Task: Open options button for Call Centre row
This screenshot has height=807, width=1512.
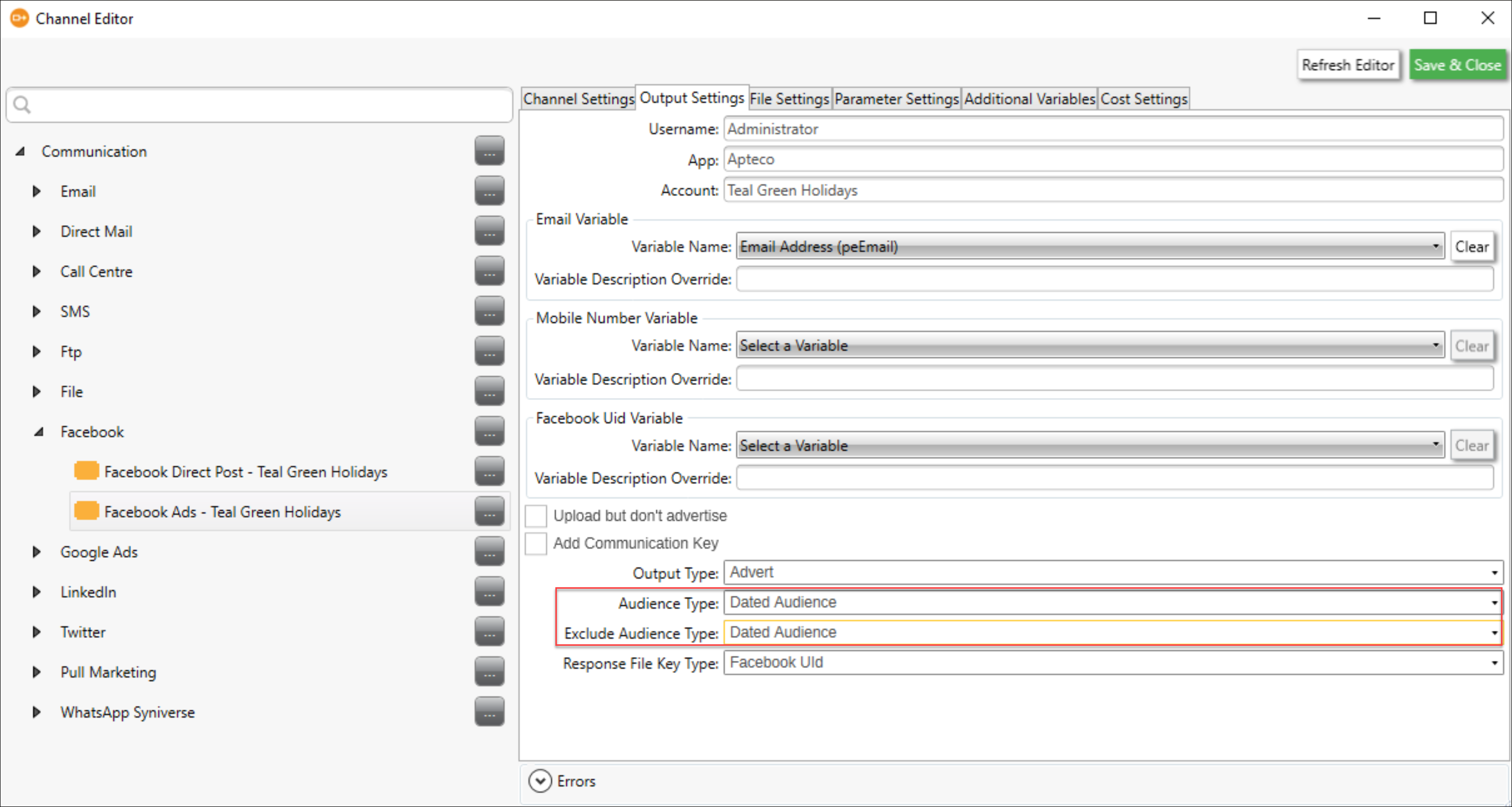Action: click(x=489, y=271)
